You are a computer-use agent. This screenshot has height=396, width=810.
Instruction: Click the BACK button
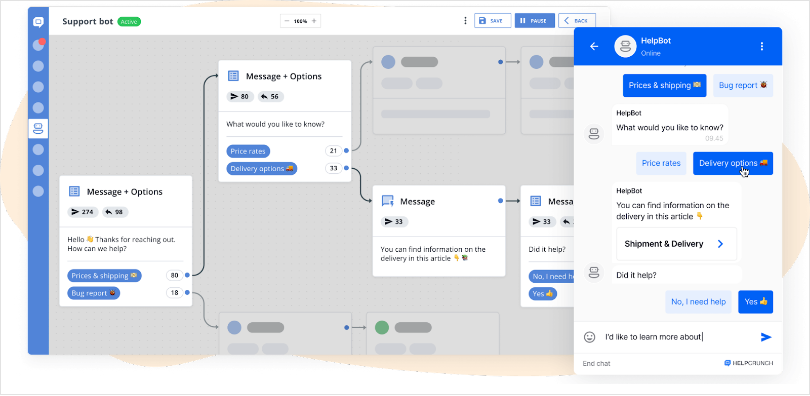pos(577,21)
